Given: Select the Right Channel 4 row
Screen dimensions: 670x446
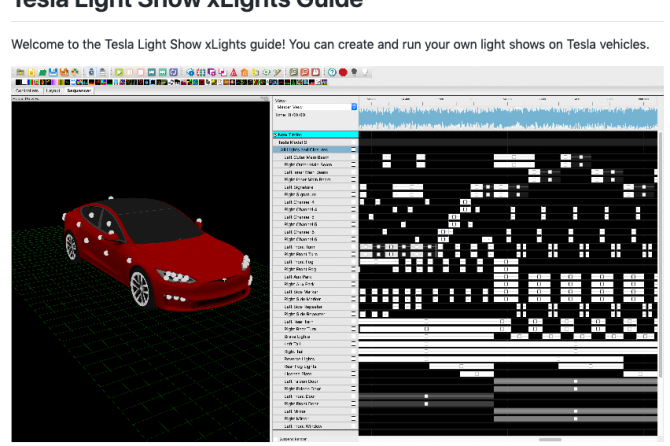Looking at the screenshot, I should point(315,209).
